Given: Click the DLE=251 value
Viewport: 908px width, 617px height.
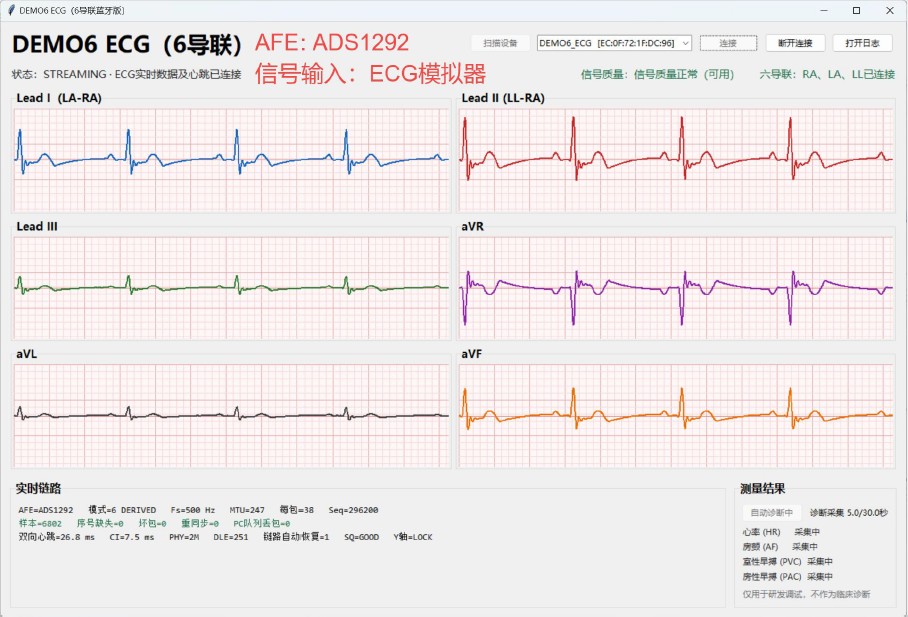Looking at the screenshot, I should tap(230, 537).
